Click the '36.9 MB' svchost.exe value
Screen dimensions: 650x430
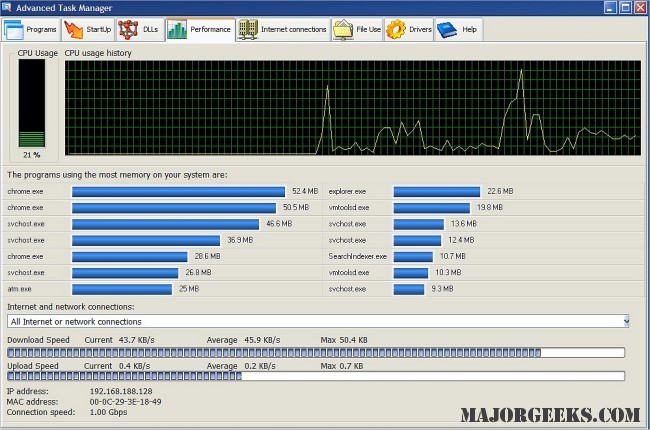tap(240, 240)
